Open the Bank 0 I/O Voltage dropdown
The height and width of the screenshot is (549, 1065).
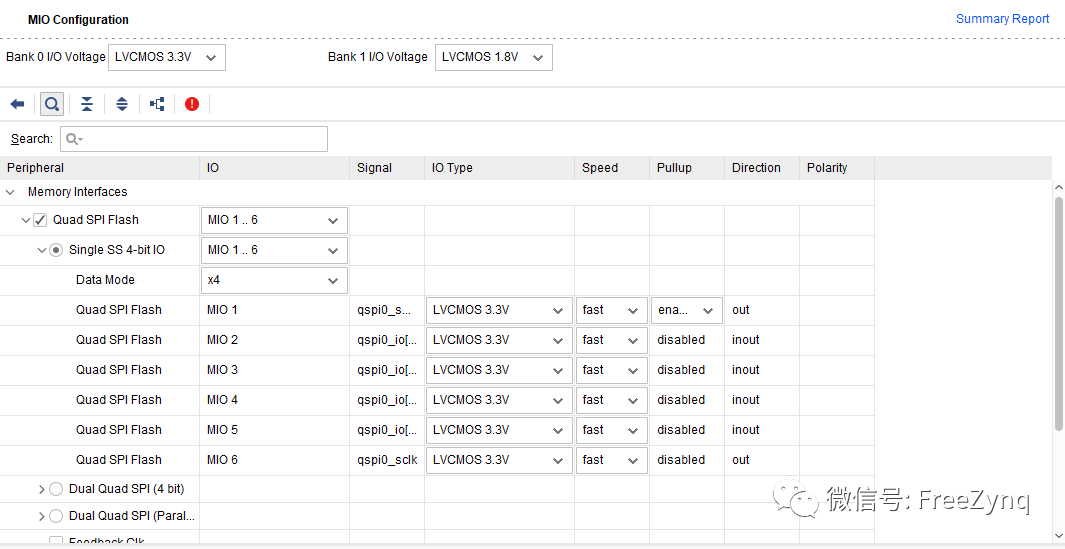coord(166,57)
